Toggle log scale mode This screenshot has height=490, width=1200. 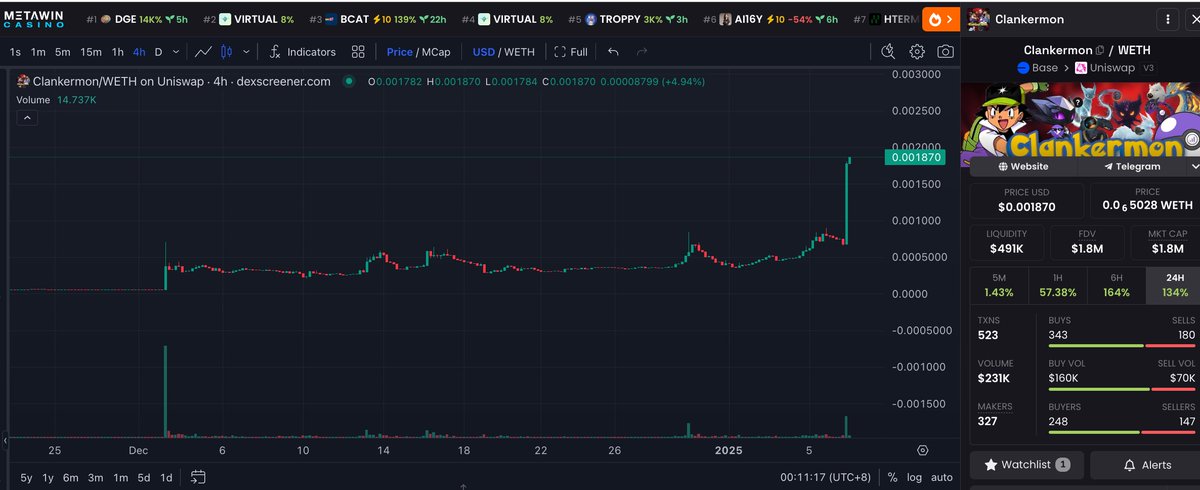point(914,477)
